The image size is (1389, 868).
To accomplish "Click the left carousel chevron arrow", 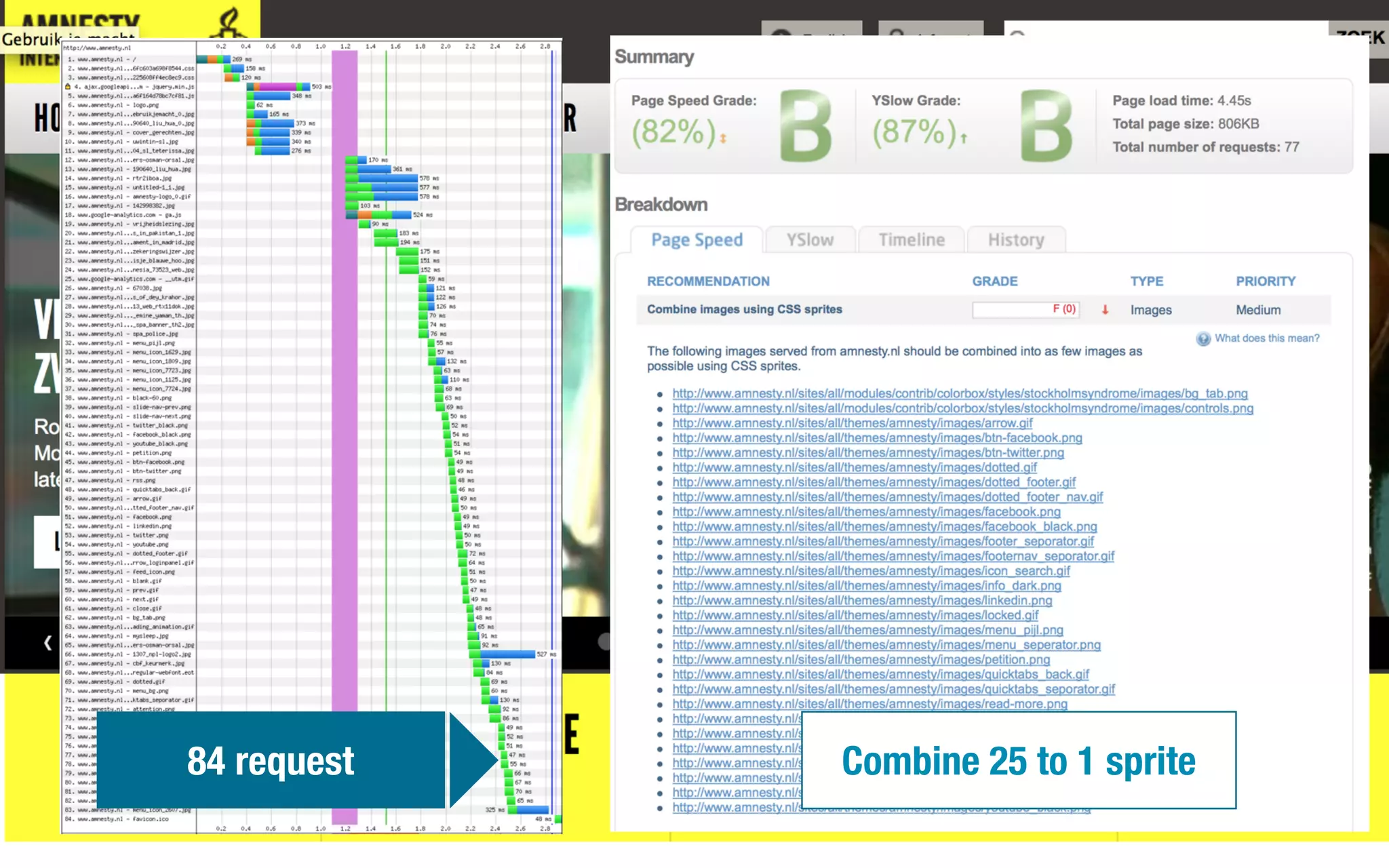I will (47, 643).
